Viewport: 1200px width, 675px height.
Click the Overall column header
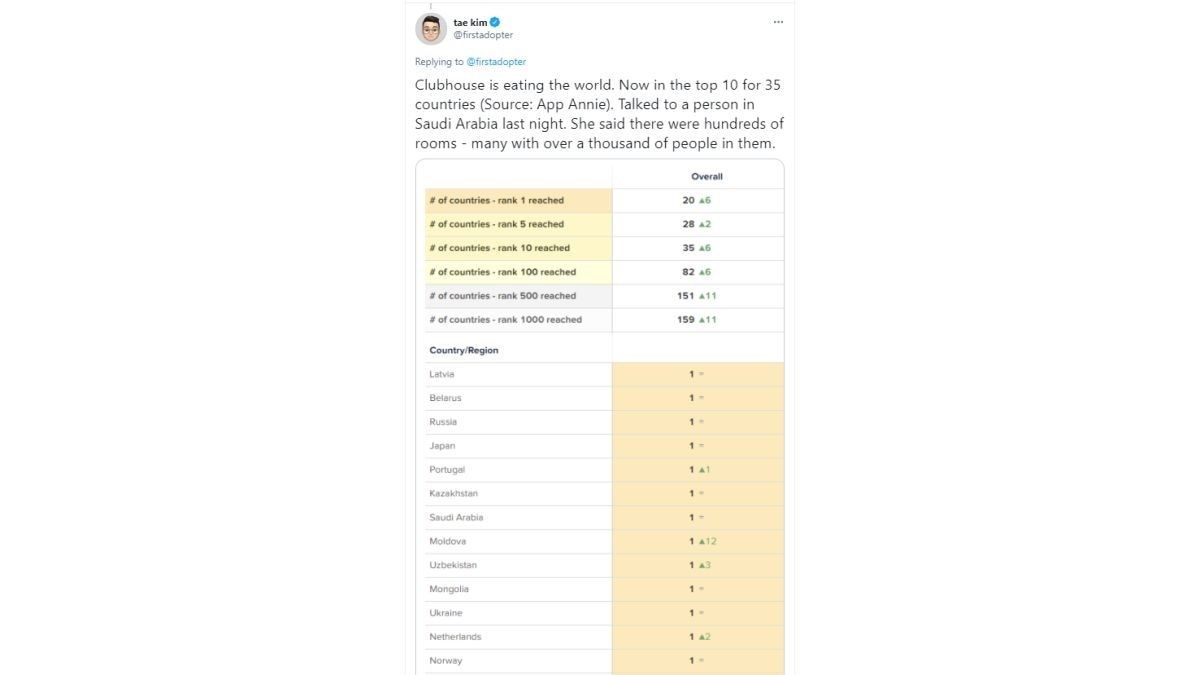[706, 176]
